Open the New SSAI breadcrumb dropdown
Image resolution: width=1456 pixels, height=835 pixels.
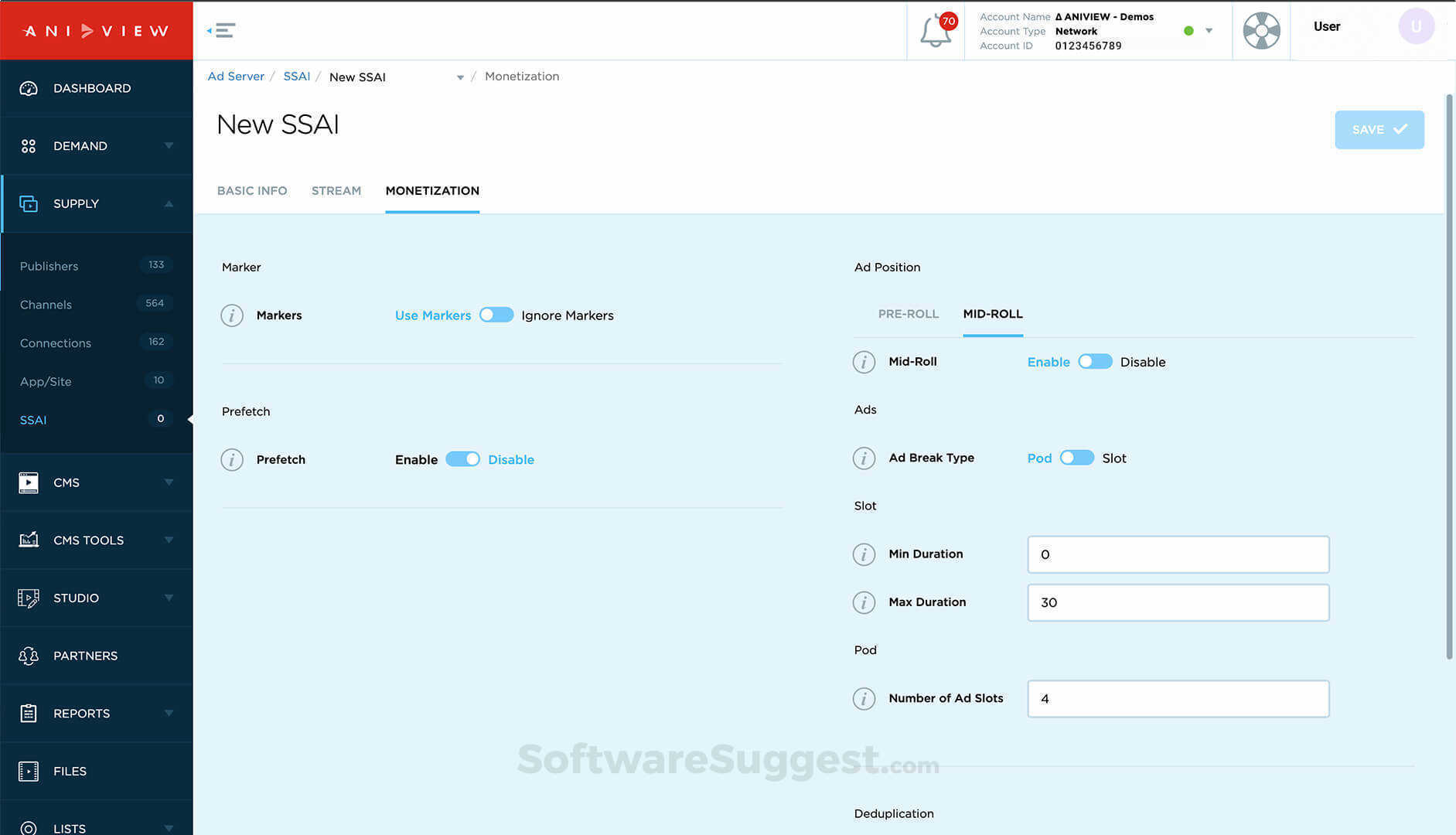[460, 77]
